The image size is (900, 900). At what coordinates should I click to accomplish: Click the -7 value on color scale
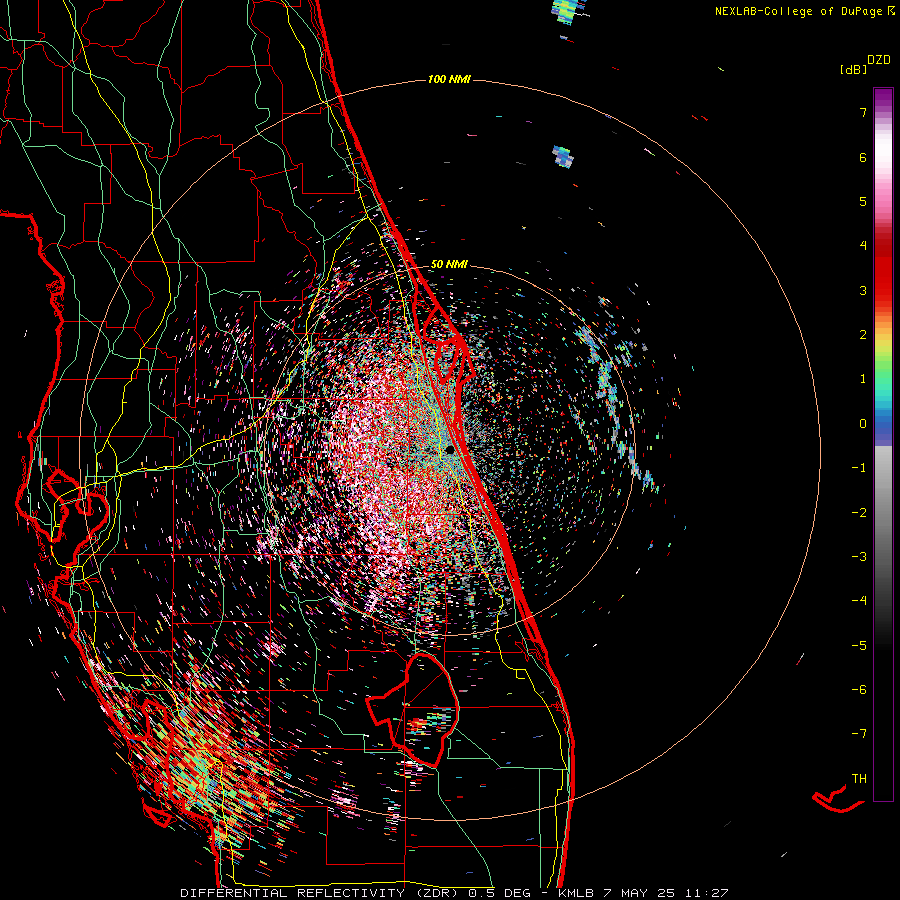click(x=859, y=734)
